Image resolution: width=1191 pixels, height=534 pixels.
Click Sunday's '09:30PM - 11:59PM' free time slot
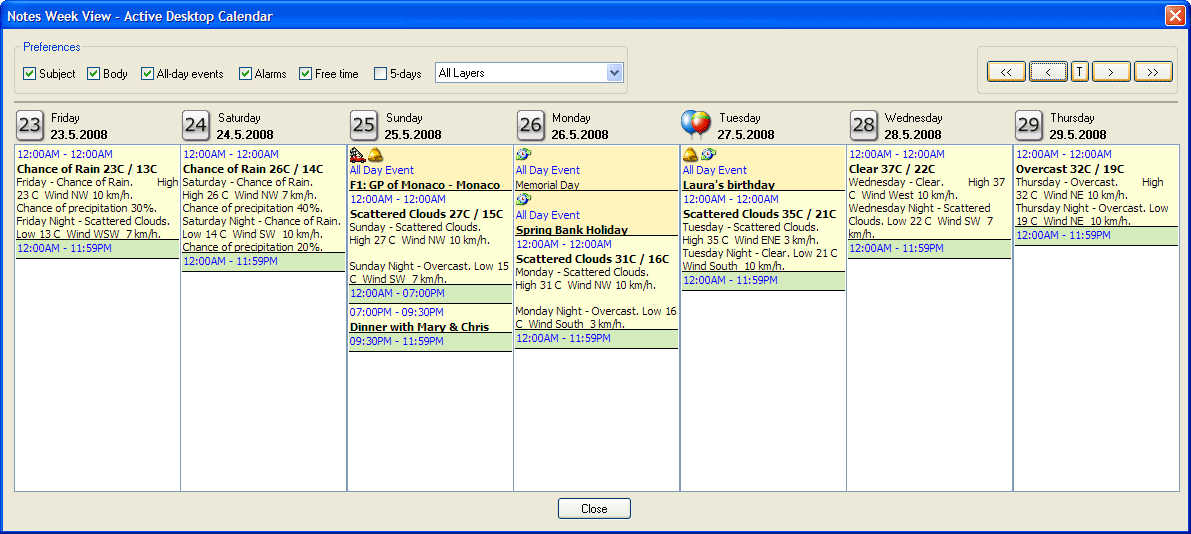[430, 342]
